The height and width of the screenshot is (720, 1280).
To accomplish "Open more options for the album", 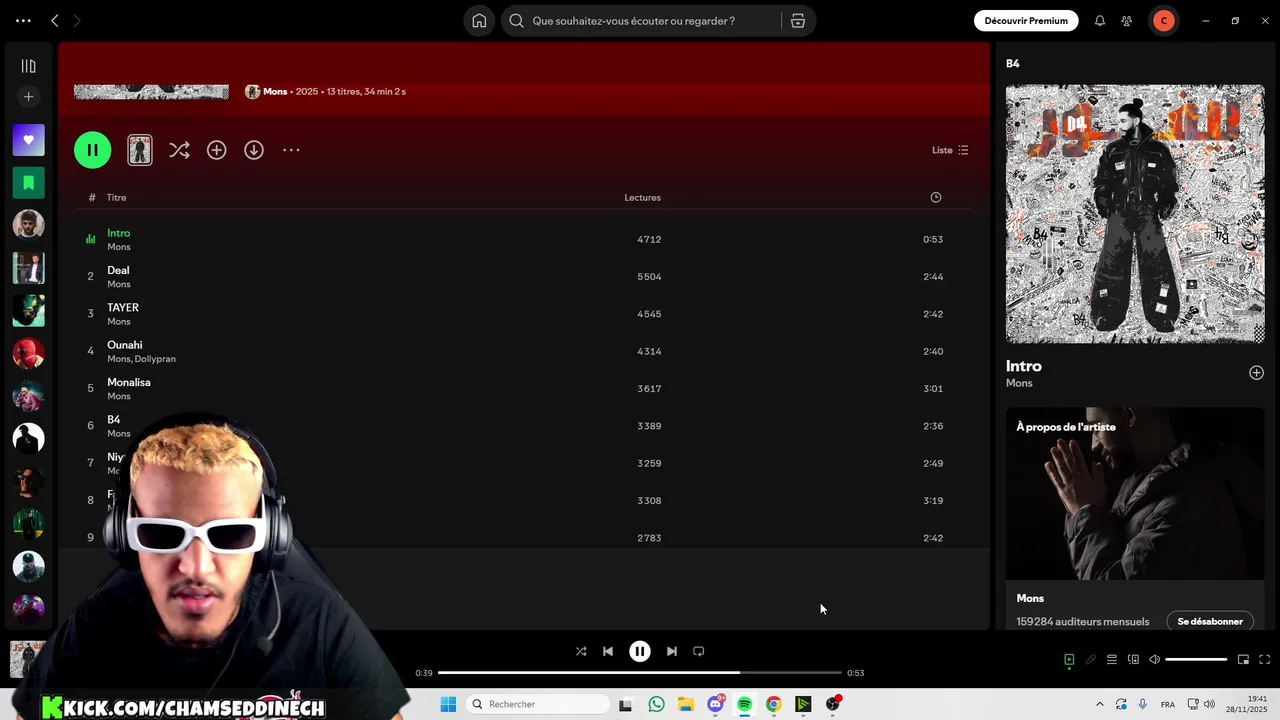I will point(291,150).
